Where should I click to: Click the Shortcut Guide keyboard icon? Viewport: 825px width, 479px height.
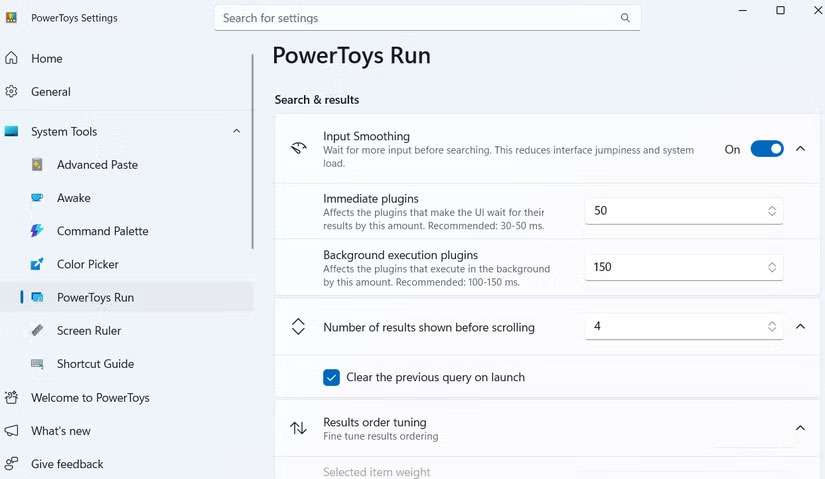37,364
